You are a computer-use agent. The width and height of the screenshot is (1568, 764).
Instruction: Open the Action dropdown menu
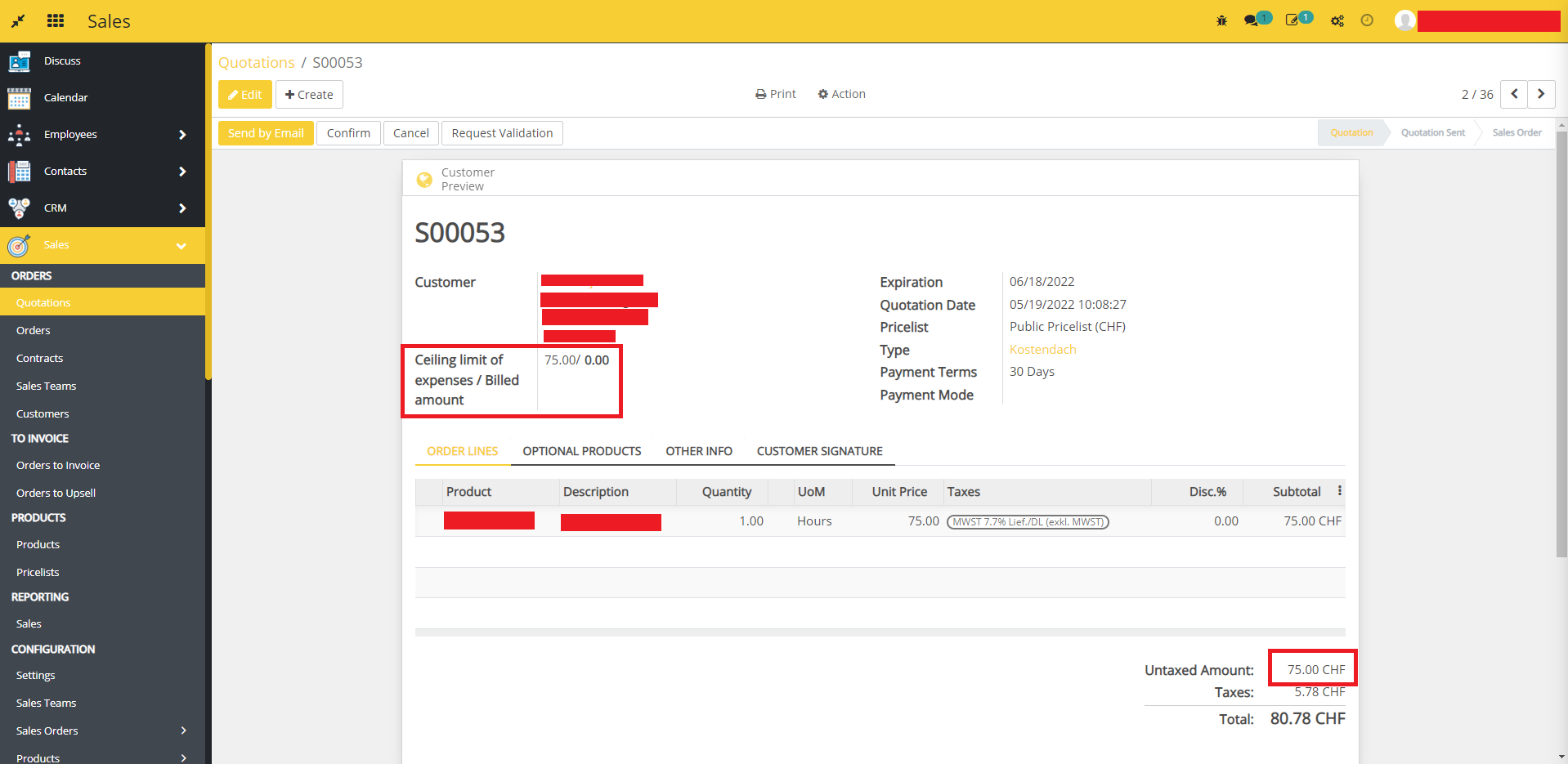[x=841, y=94]
